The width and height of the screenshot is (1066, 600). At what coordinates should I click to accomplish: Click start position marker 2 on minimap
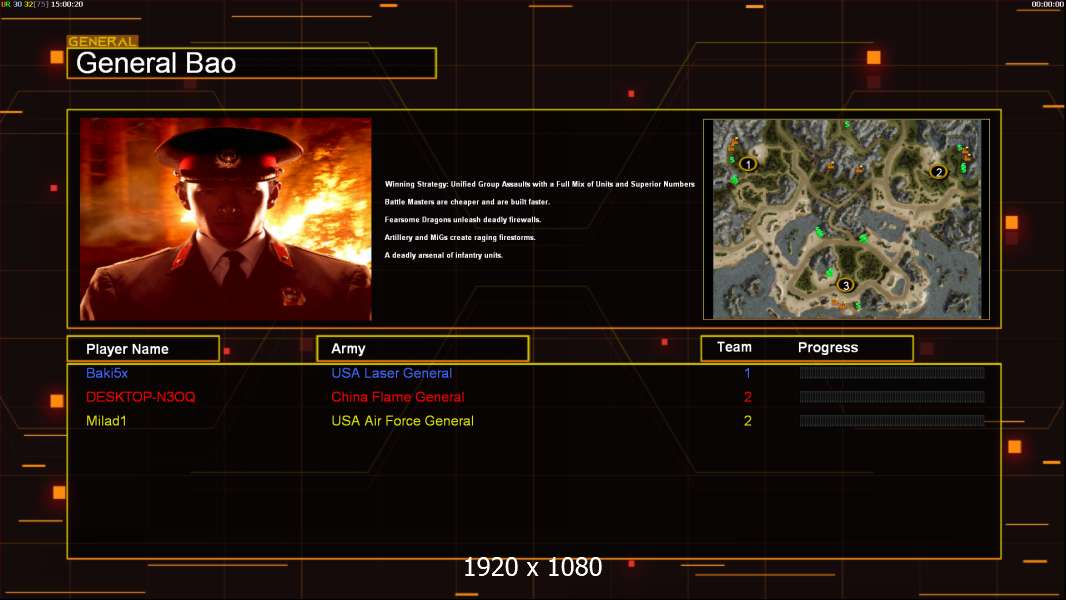(x=939, y=172)
